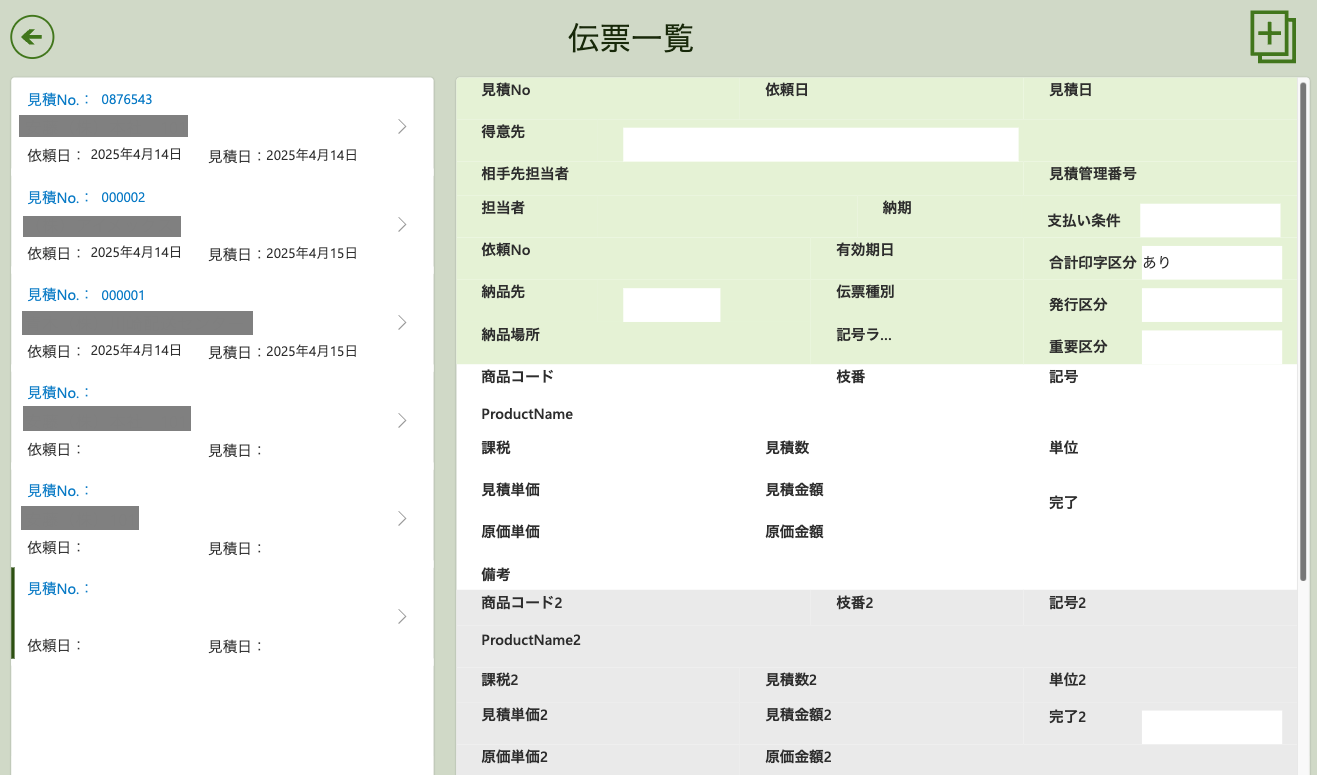
Task: Select the 見積No. 000002 link
Action: [87, 198]
